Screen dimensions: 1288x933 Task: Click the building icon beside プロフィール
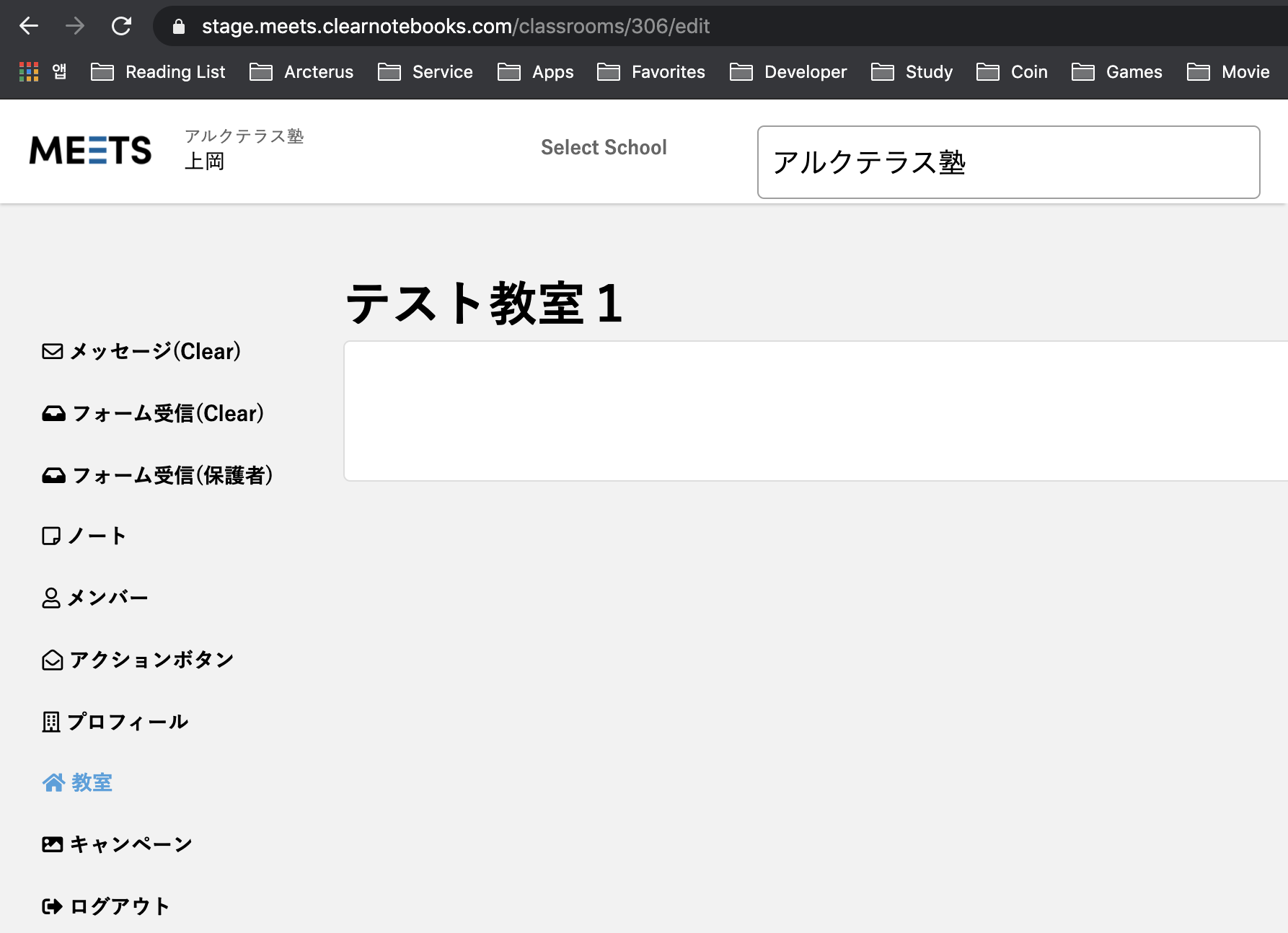(x=51, y=722)
